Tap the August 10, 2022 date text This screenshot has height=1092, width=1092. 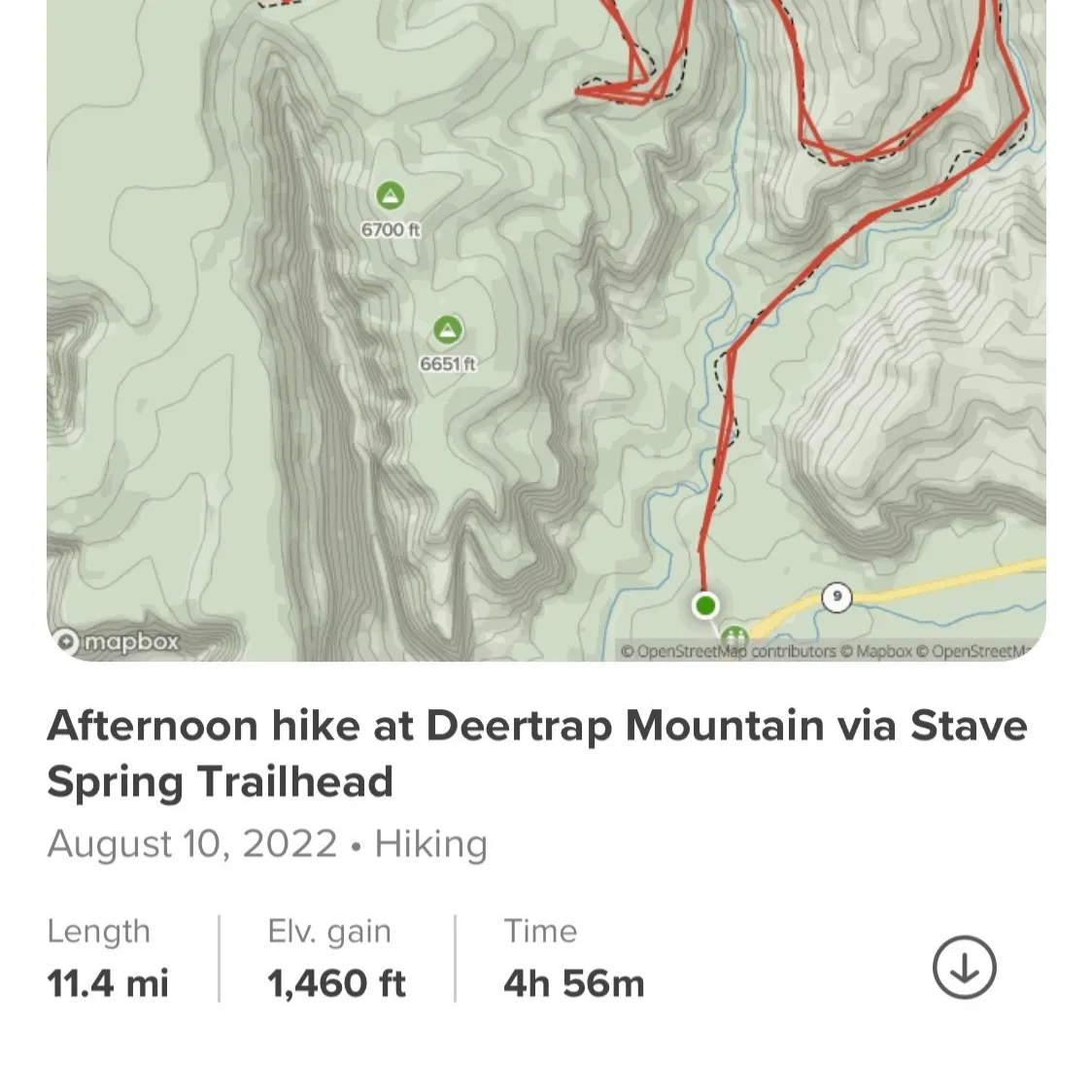(192, 843)
